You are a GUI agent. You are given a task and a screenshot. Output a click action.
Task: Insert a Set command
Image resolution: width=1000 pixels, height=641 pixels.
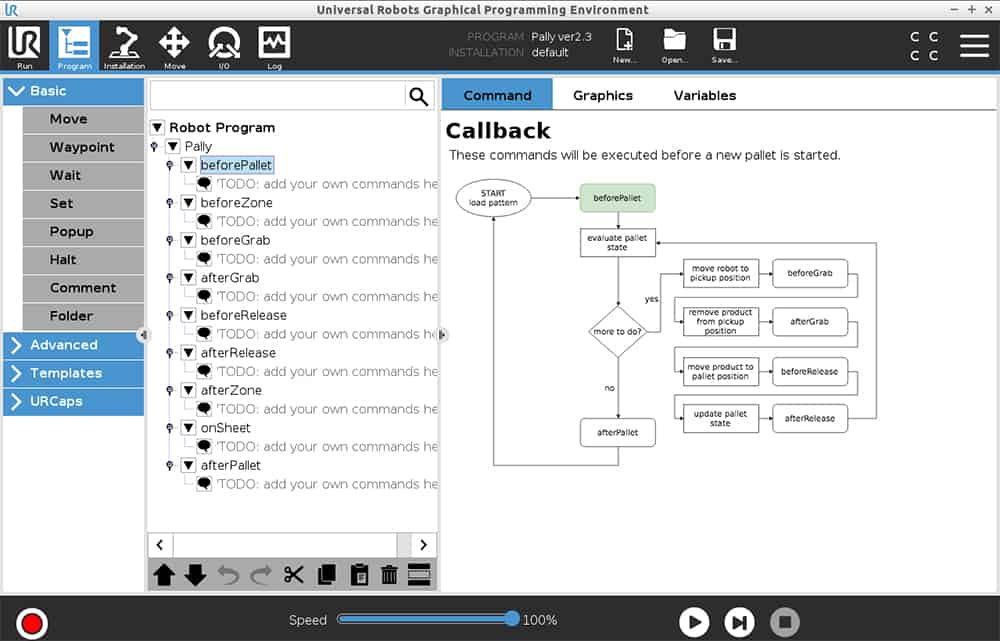[84, 203]
